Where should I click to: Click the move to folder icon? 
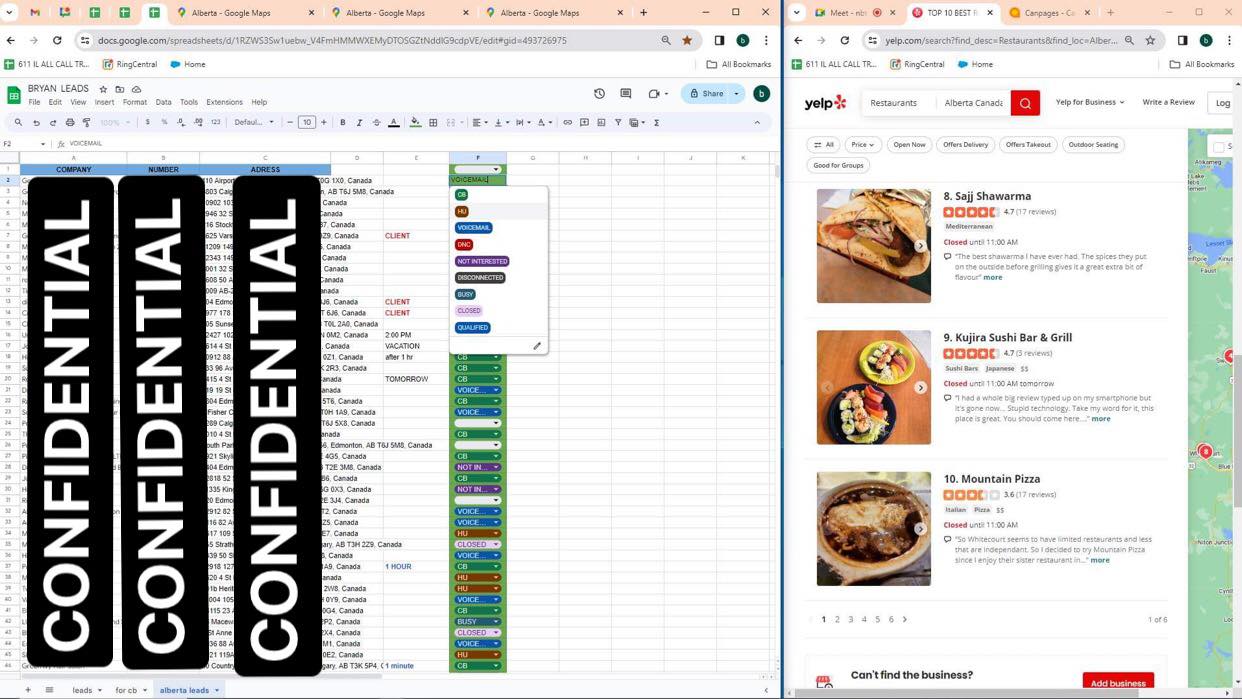[x=120, y=89]
